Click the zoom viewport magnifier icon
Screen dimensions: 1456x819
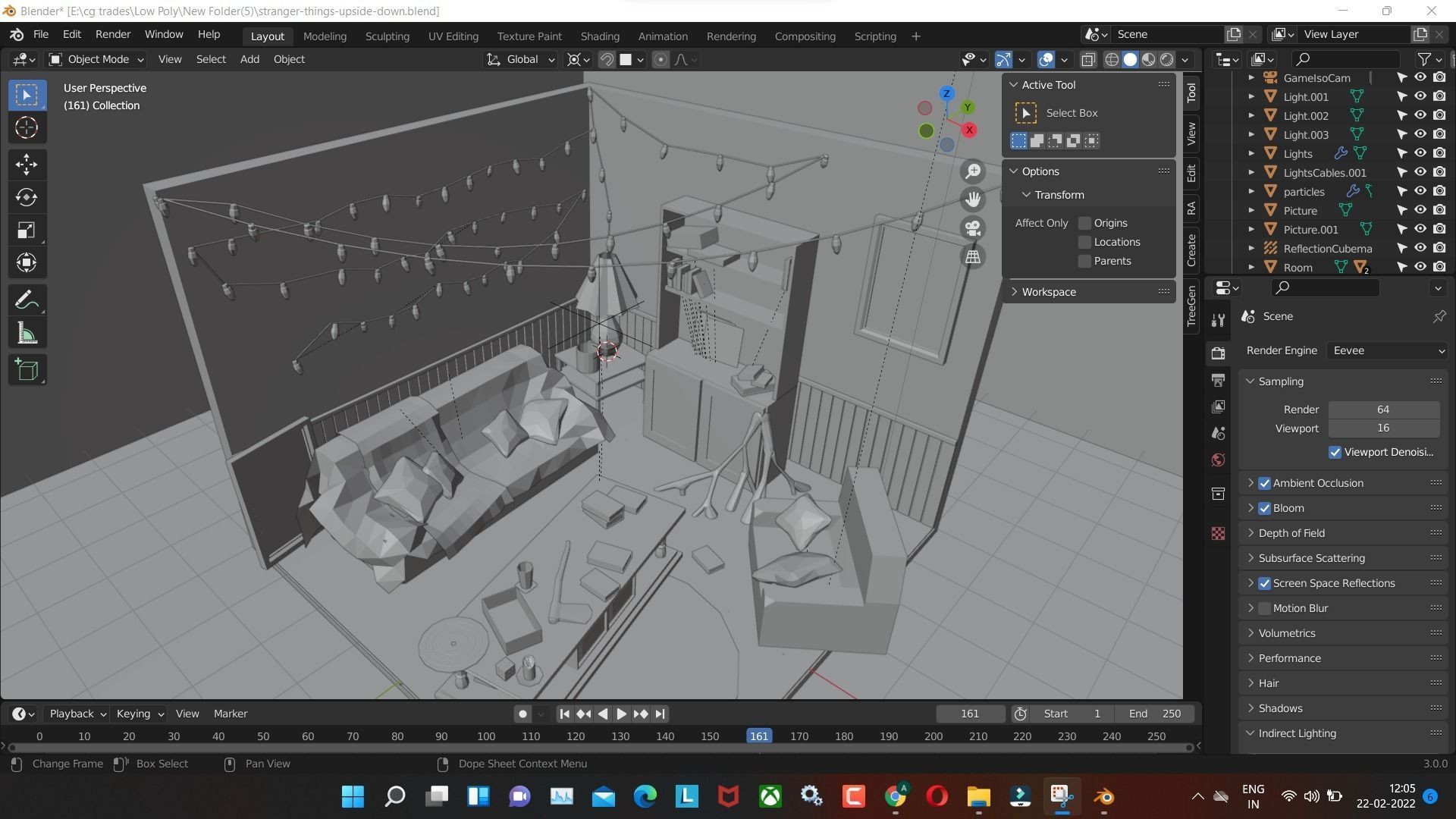[x=973, y=171]
